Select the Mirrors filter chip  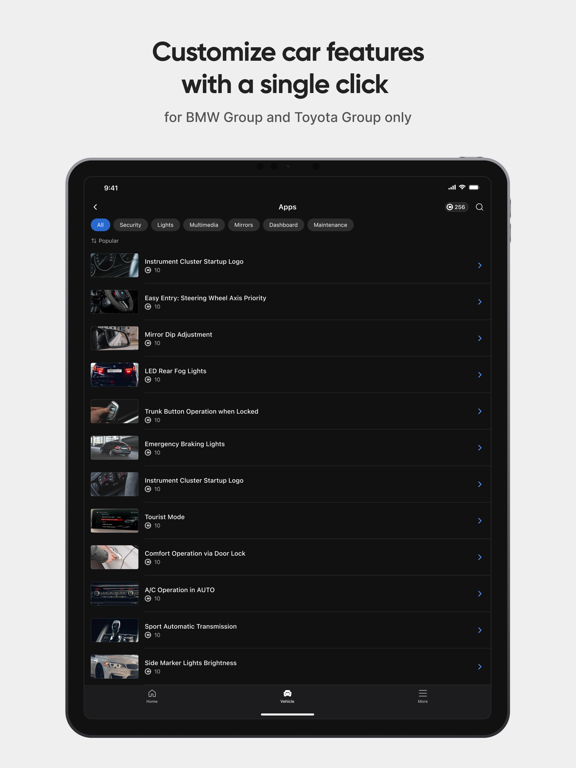243,225
